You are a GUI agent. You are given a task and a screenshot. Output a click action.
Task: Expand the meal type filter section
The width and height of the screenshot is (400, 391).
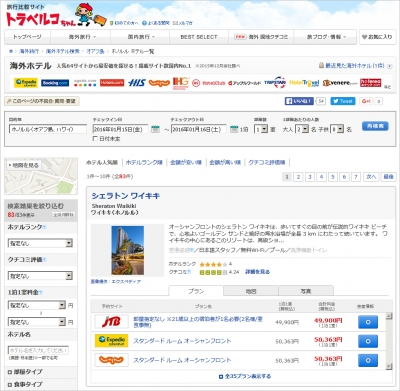pyautogui.click(x=25, y=384)
